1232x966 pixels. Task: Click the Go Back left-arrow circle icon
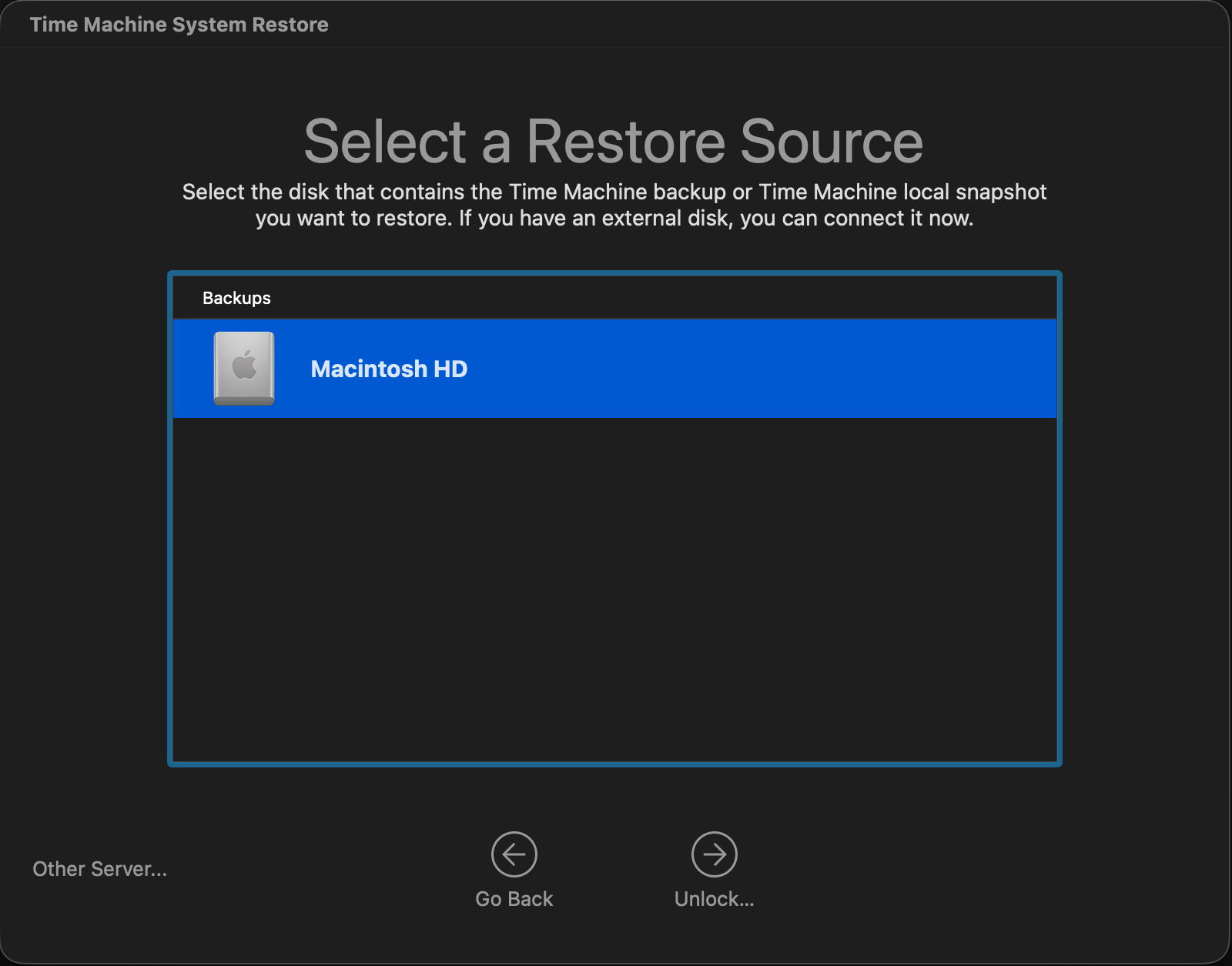[x=514, y=854]
